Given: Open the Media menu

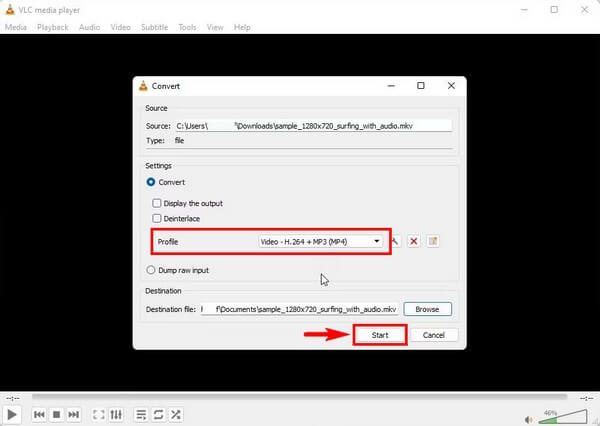Looking at the screenshot, I should pyautogui.click(x=16, y=28).
